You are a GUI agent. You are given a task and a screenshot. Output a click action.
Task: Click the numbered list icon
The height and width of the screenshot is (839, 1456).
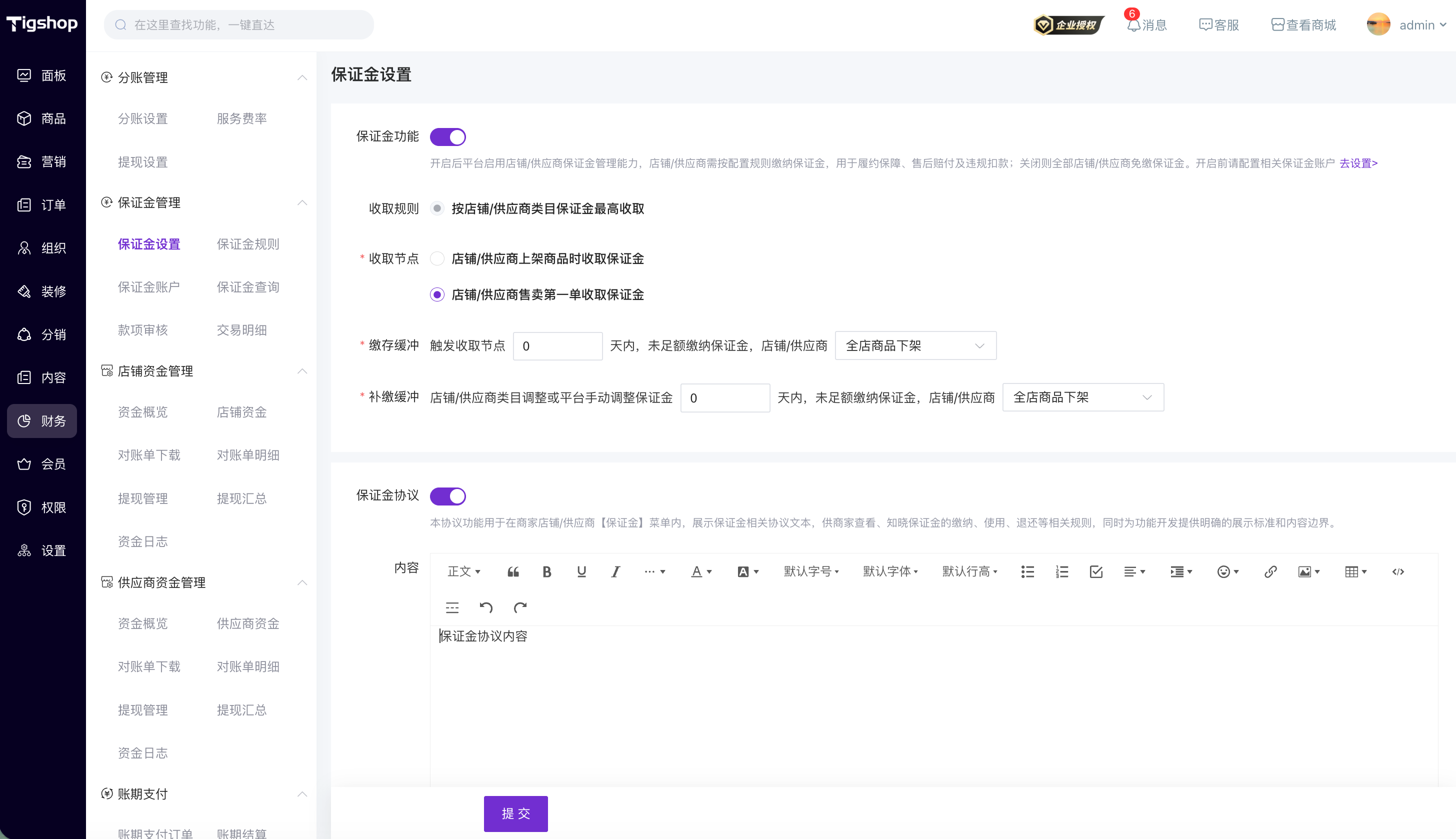click(x=1061, y=571)
